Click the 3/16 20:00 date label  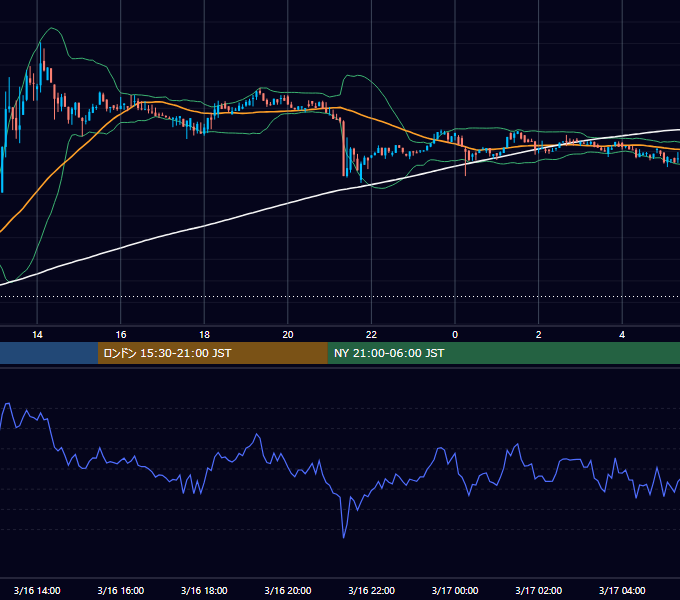pos(288,590)
